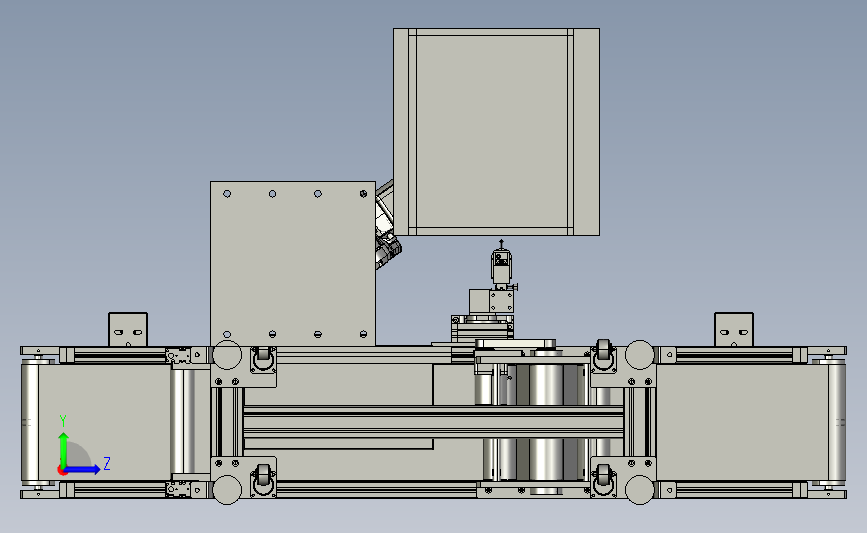Select the right conveyor belt surface

click(742, 422)
